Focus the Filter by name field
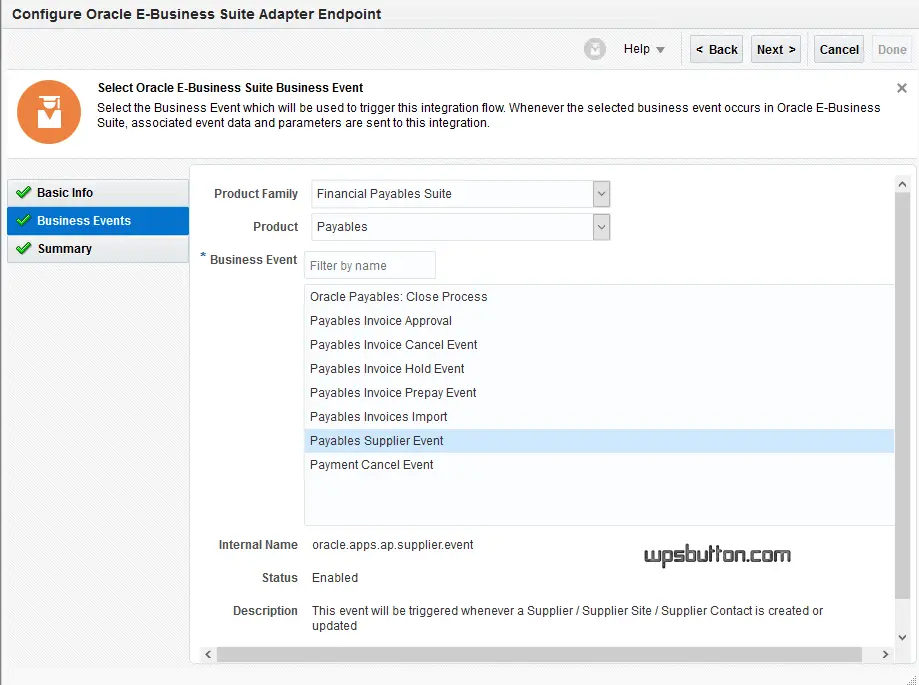This screenshot has width=919, height=685. coord(370,265)
